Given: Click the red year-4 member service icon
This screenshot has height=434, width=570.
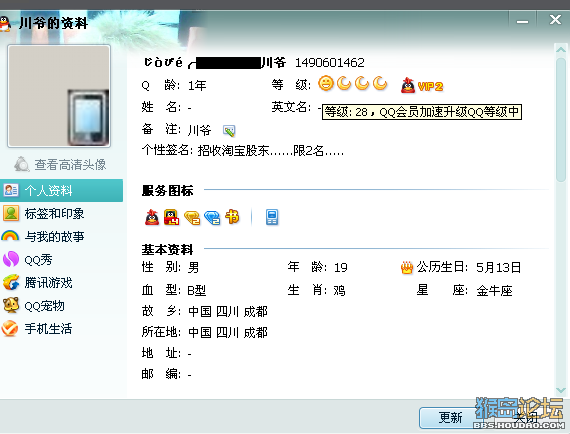Looking at the screenshot, I should pyautogui.click(x=171, y=217).
